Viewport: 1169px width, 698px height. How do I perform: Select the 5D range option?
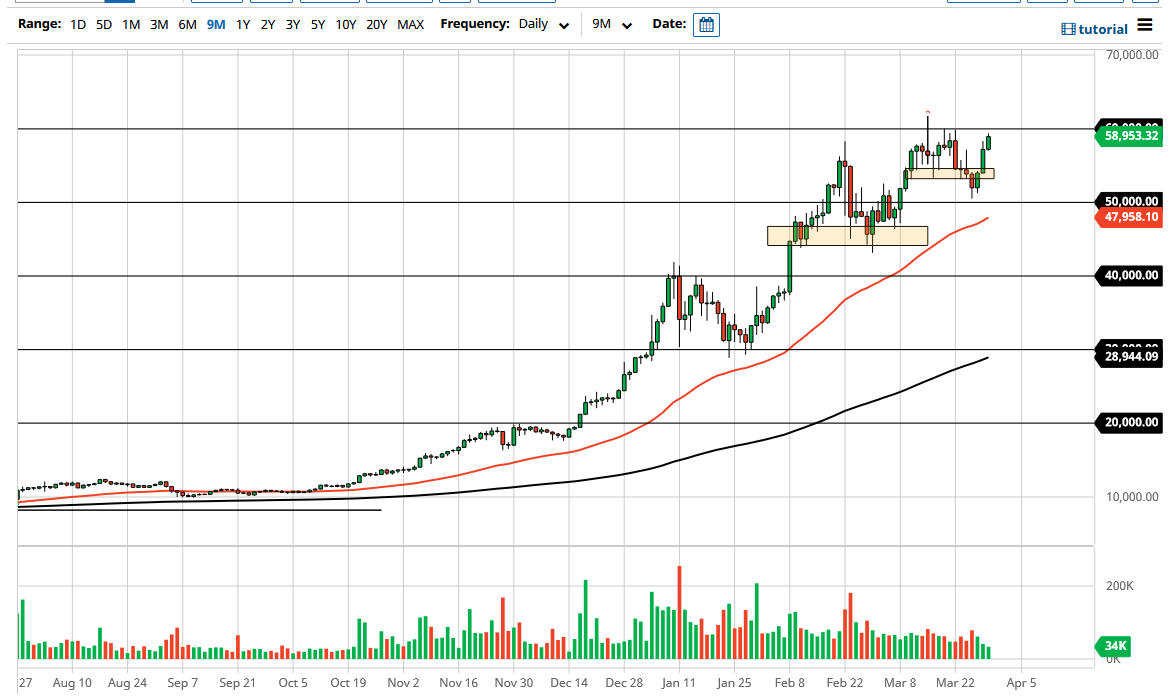point(103,24)
